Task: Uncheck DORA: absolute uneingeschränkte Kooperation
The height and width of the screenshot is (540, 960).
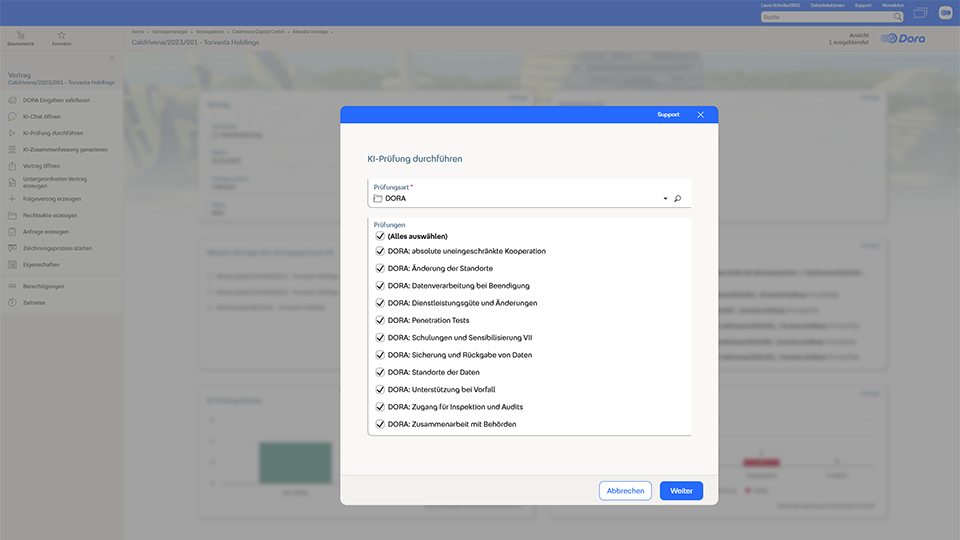Action: click(380, 251)
